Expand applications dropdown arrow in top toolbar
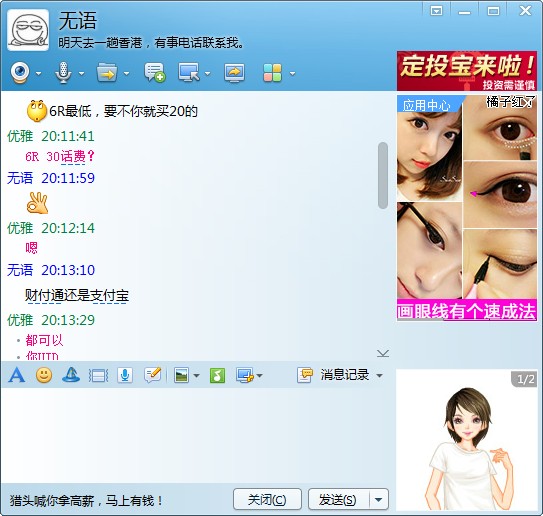 click(x=293, y=73)
